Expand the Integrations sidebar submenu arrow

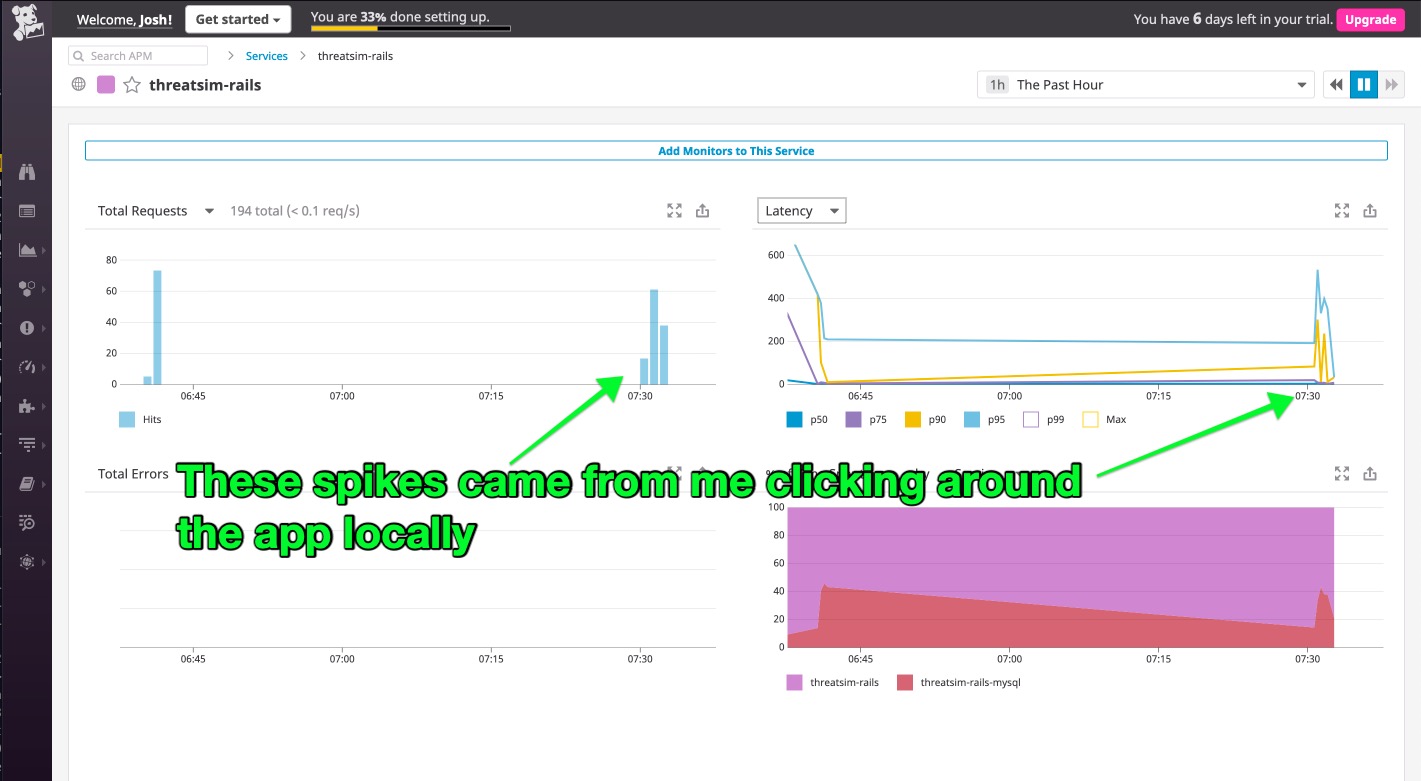[45, 406]
